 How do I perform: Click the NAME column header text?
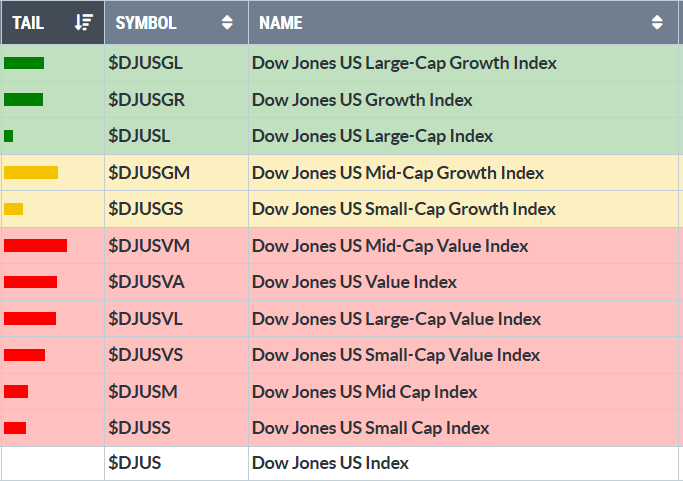click(281, 22)
